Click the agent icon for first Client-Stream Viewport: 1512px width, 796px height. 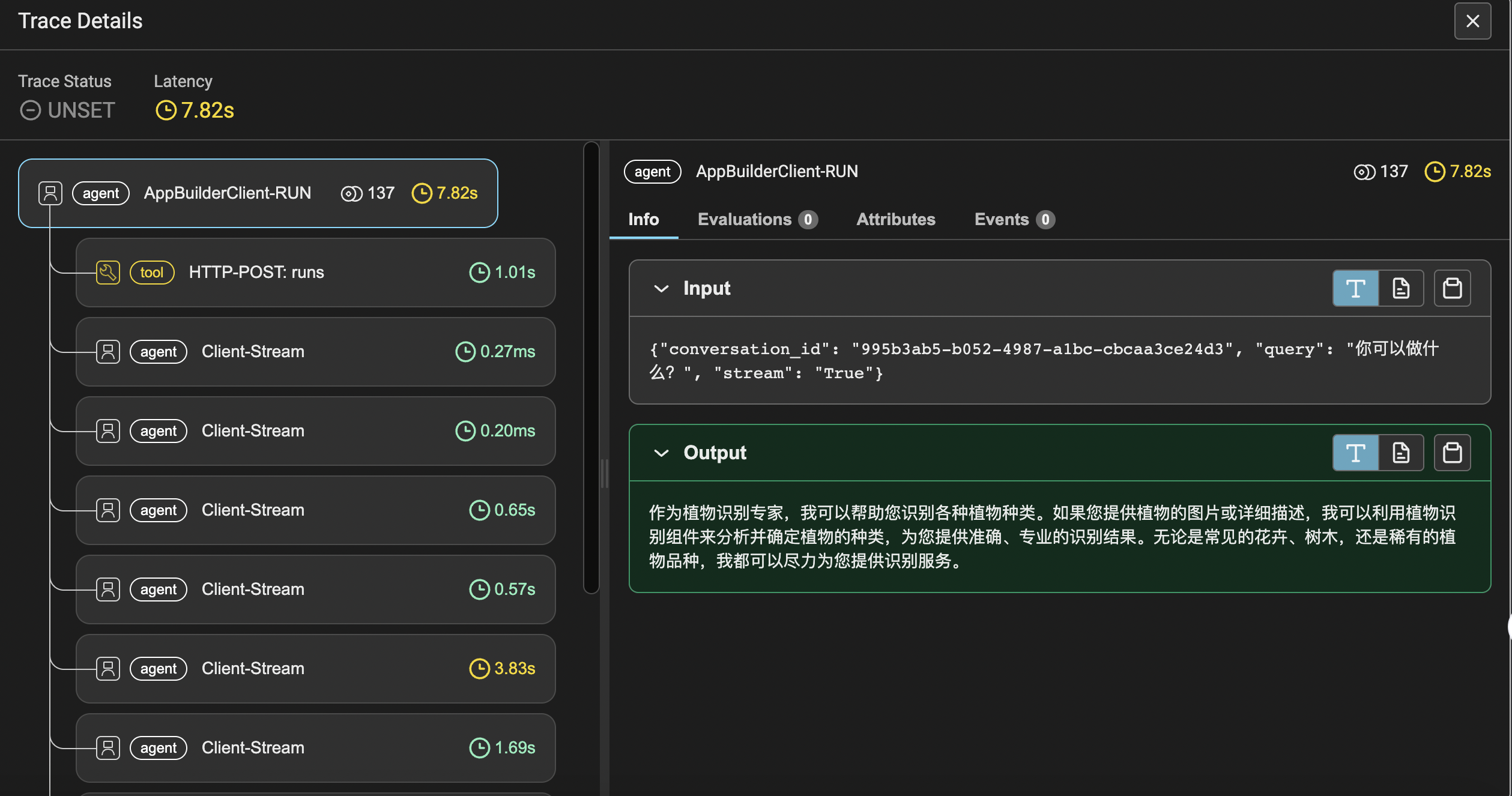coord(108,351)
